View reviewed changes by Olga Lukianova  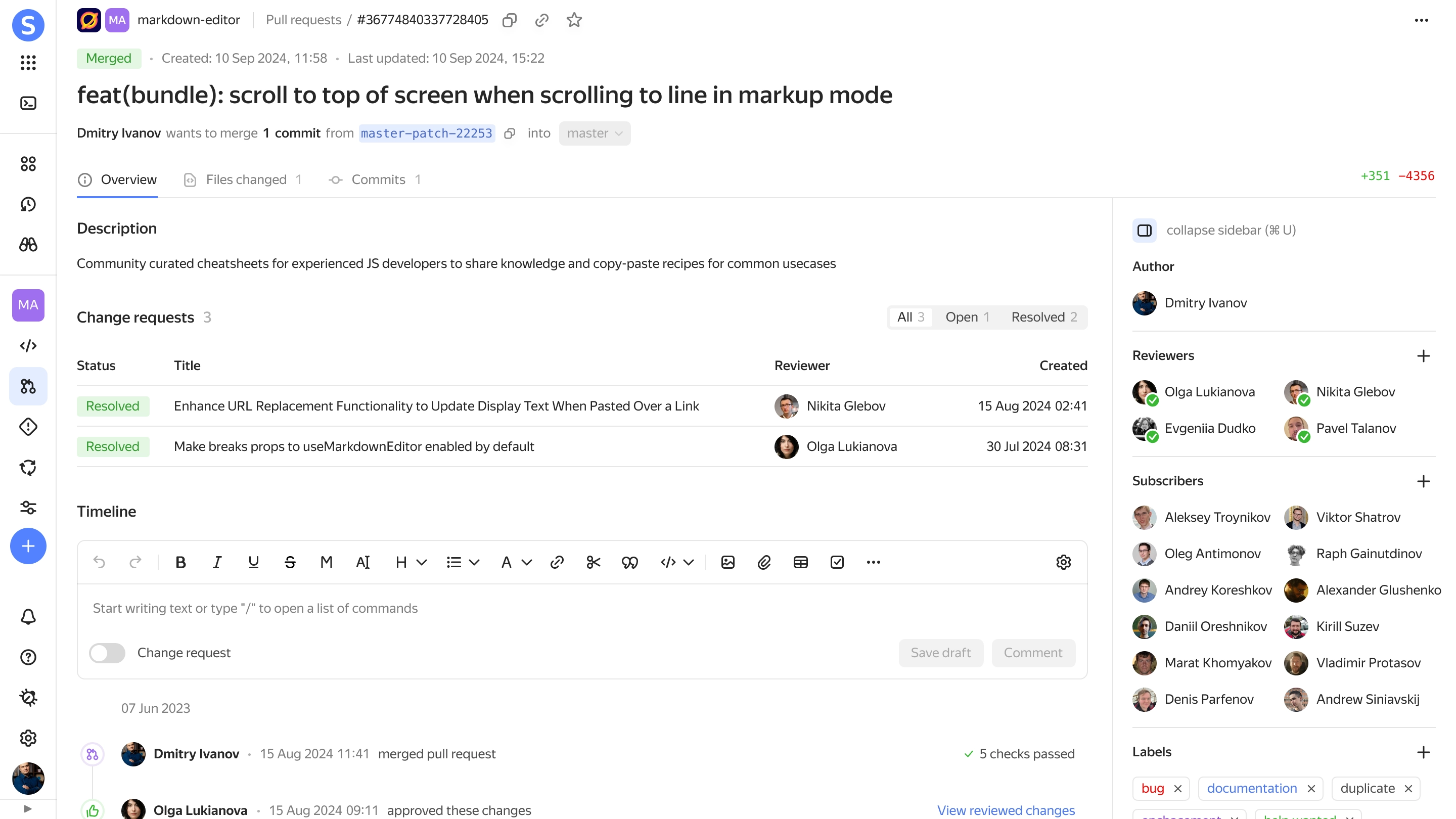coord(1006,810)
